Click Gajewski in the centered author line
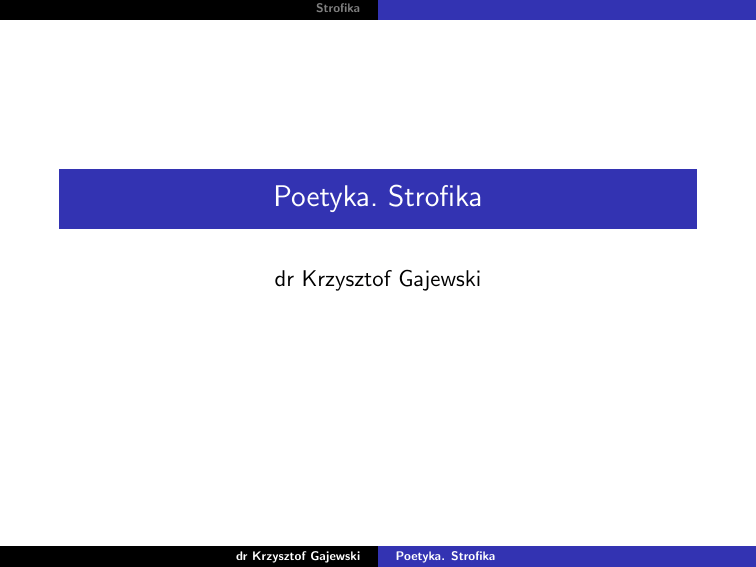The height and width of the screenshot is (567, 756). pos(439,279)
